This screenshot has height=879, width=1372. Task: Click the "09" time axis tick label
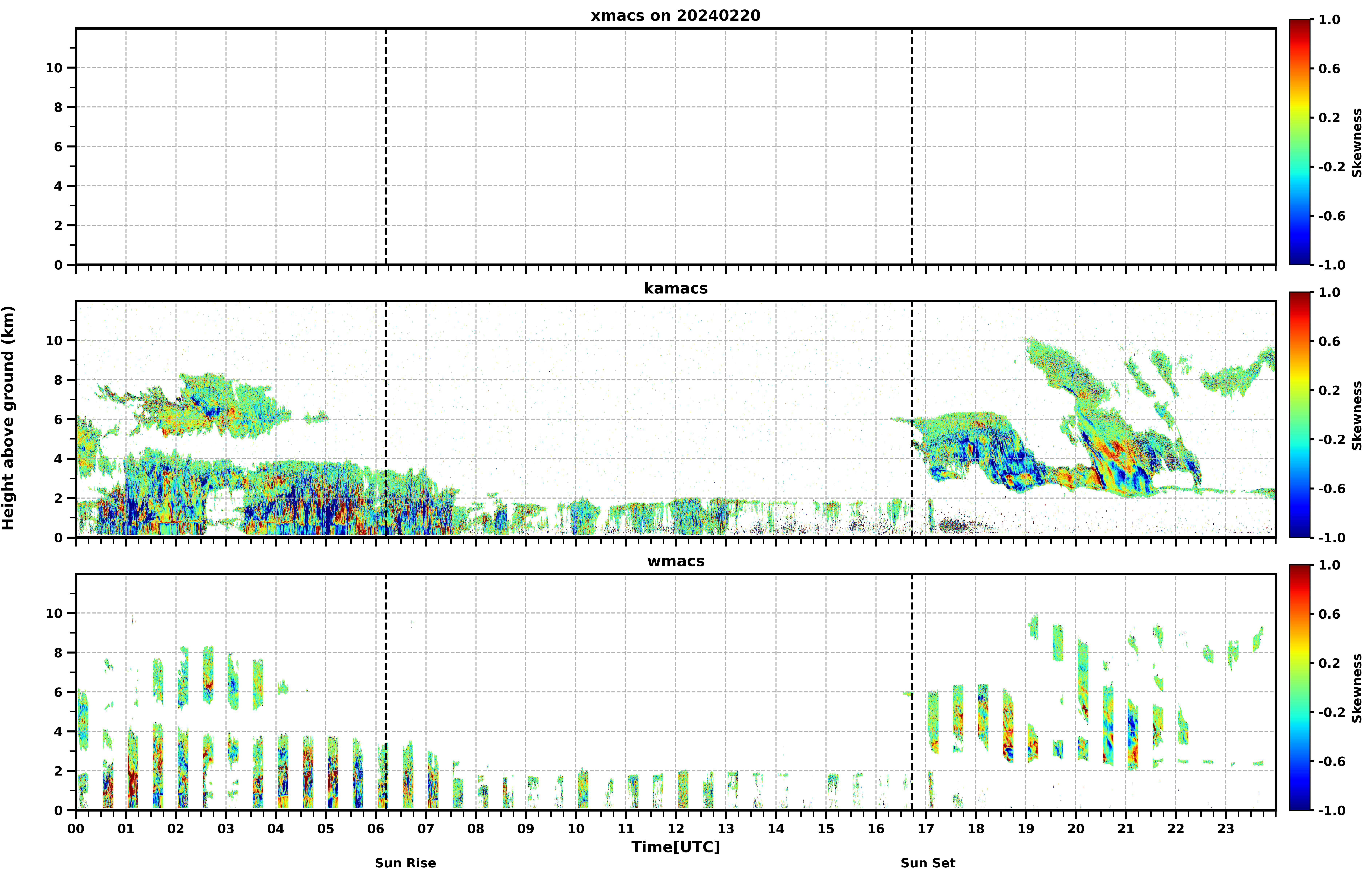pos(526,829)
